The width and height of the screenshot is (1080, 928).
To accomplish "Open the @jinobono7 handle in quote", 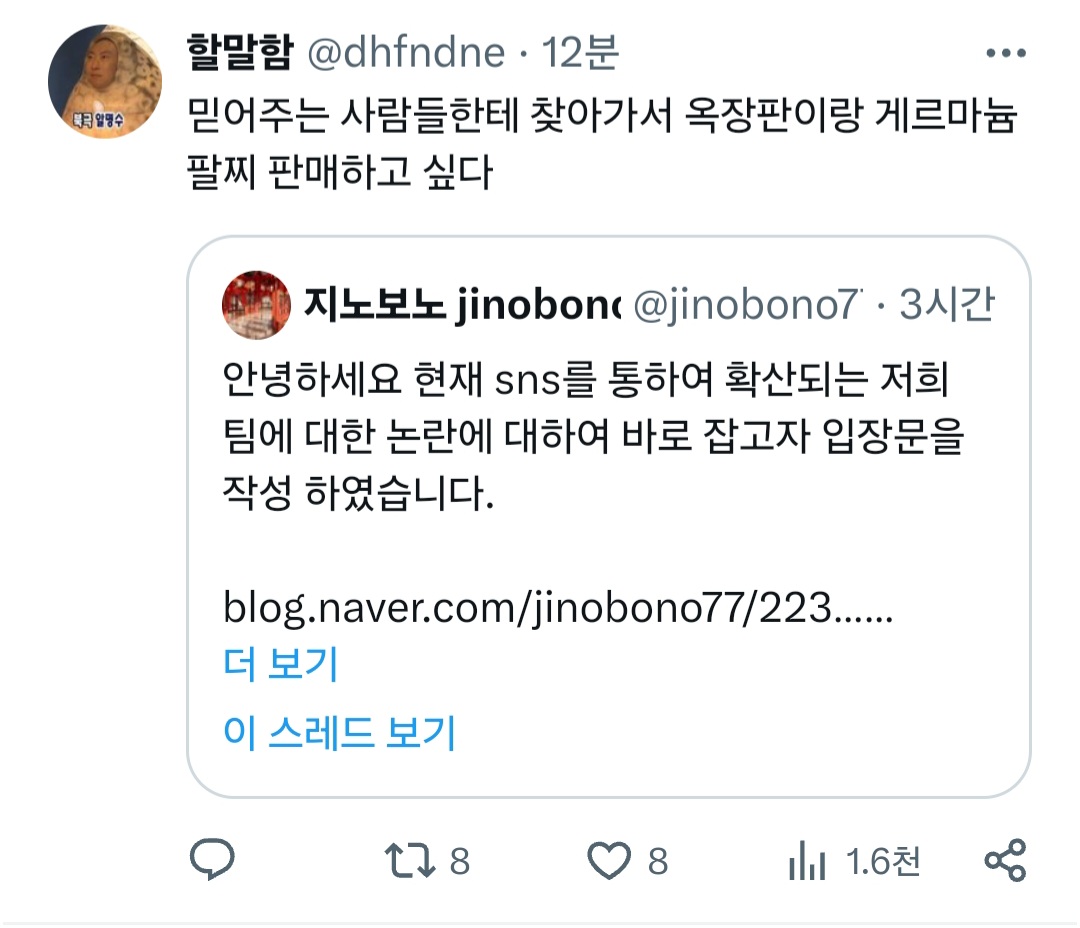I will click(x=747, y=305).
